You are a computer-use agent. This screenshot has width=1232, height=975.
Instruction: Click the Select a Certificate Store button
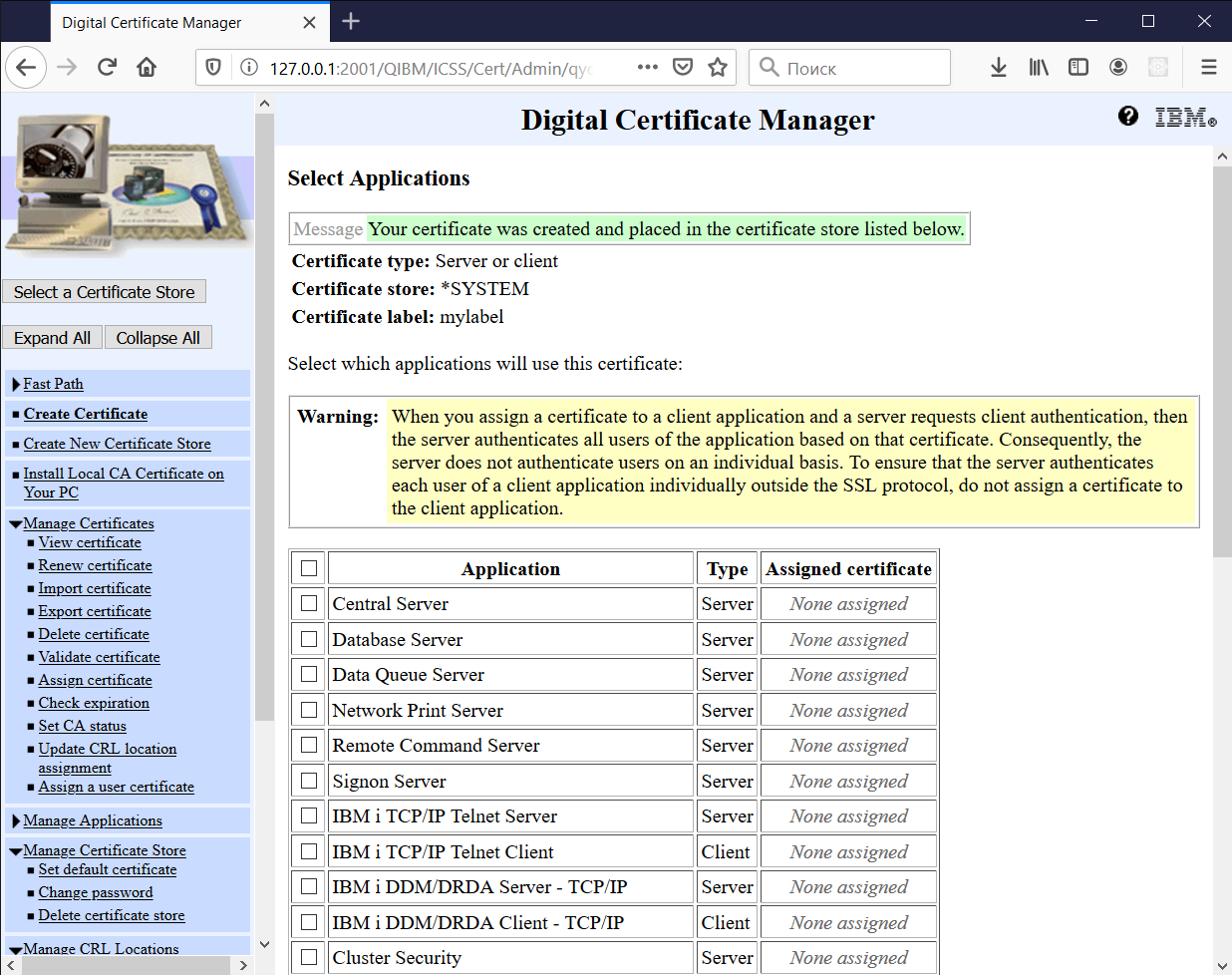click(x=104, y=292)
